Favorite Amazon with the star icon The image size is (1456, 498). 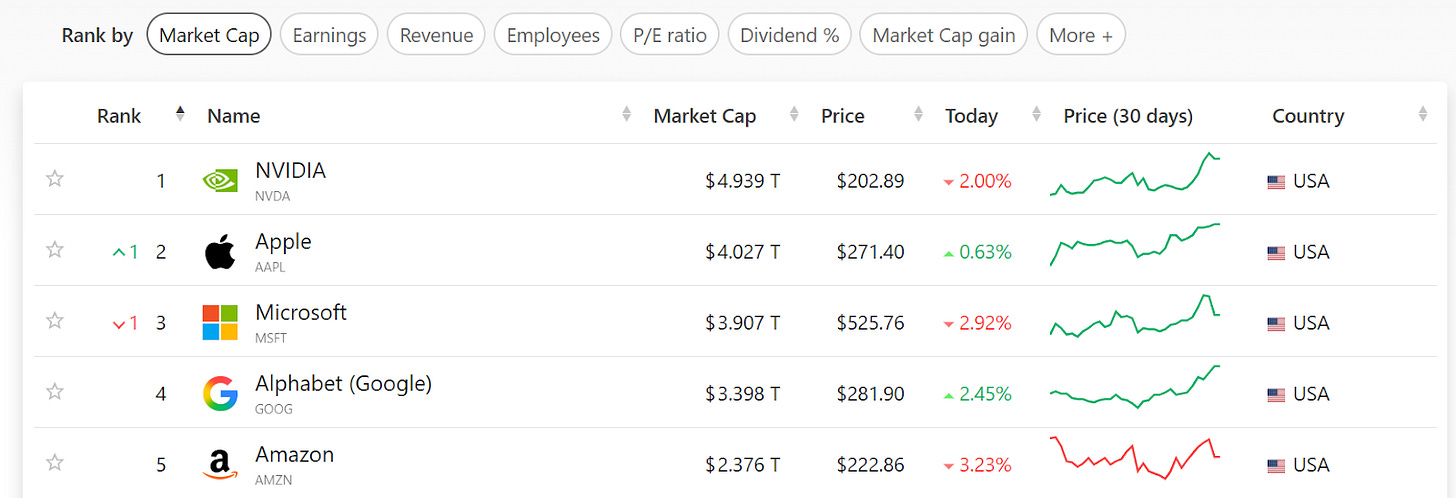tap(55, 463)
